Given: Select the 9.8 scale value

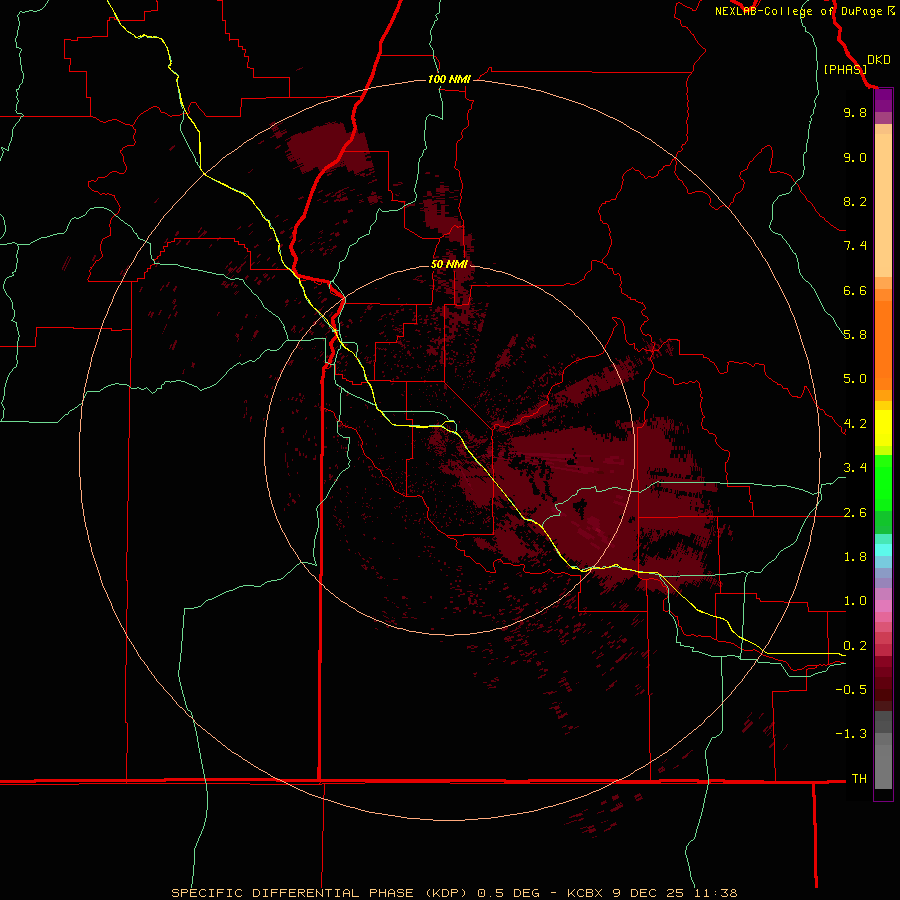Looking at the screenshot, I should (855, 112).
